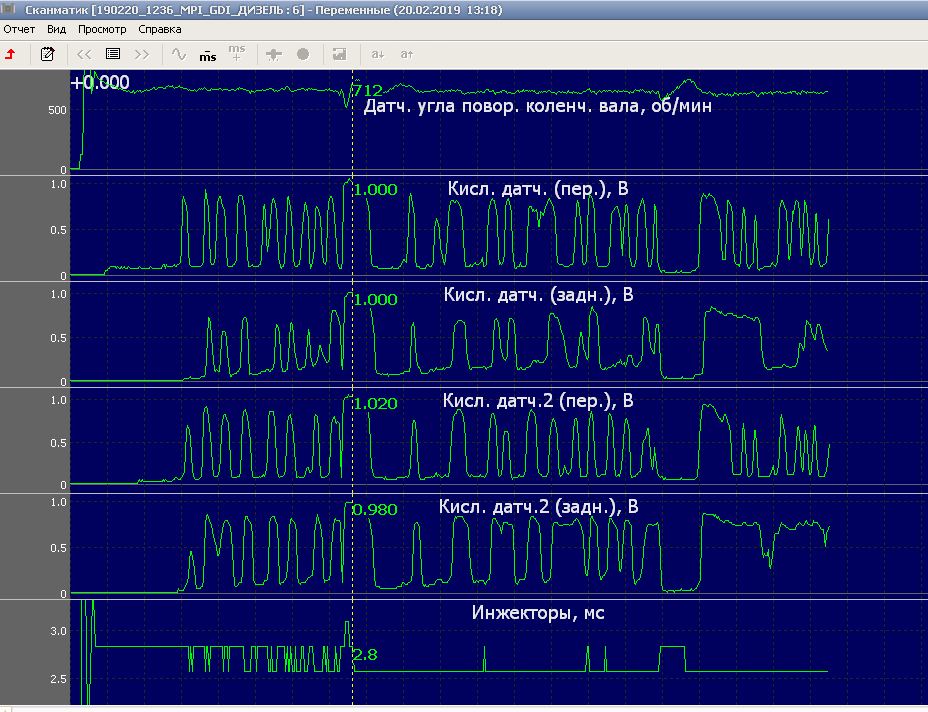
Task: Click the sort descending a↓ icon
Action: tap(378, 54)
